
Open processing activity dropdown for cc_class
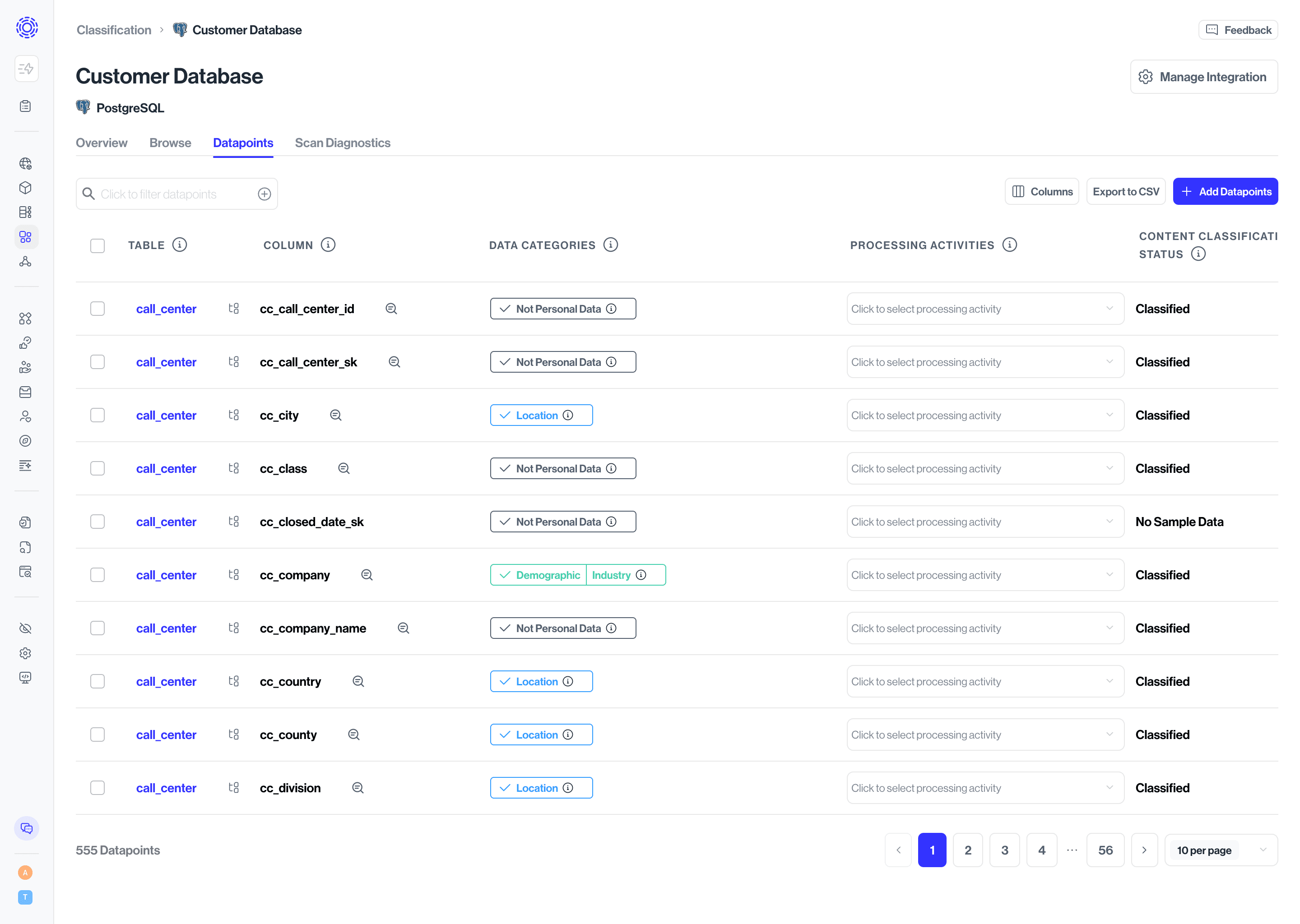tap(985, 468)
